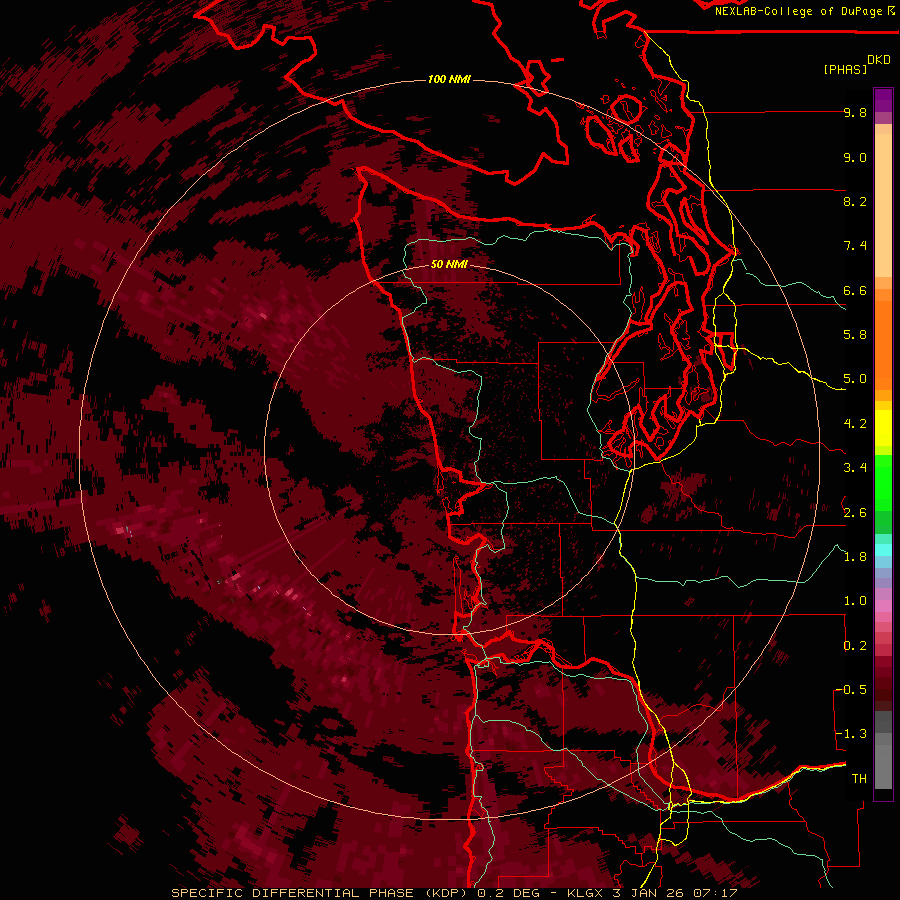
Task: Click the 0.2 legend value
Action: click(855, 645)
